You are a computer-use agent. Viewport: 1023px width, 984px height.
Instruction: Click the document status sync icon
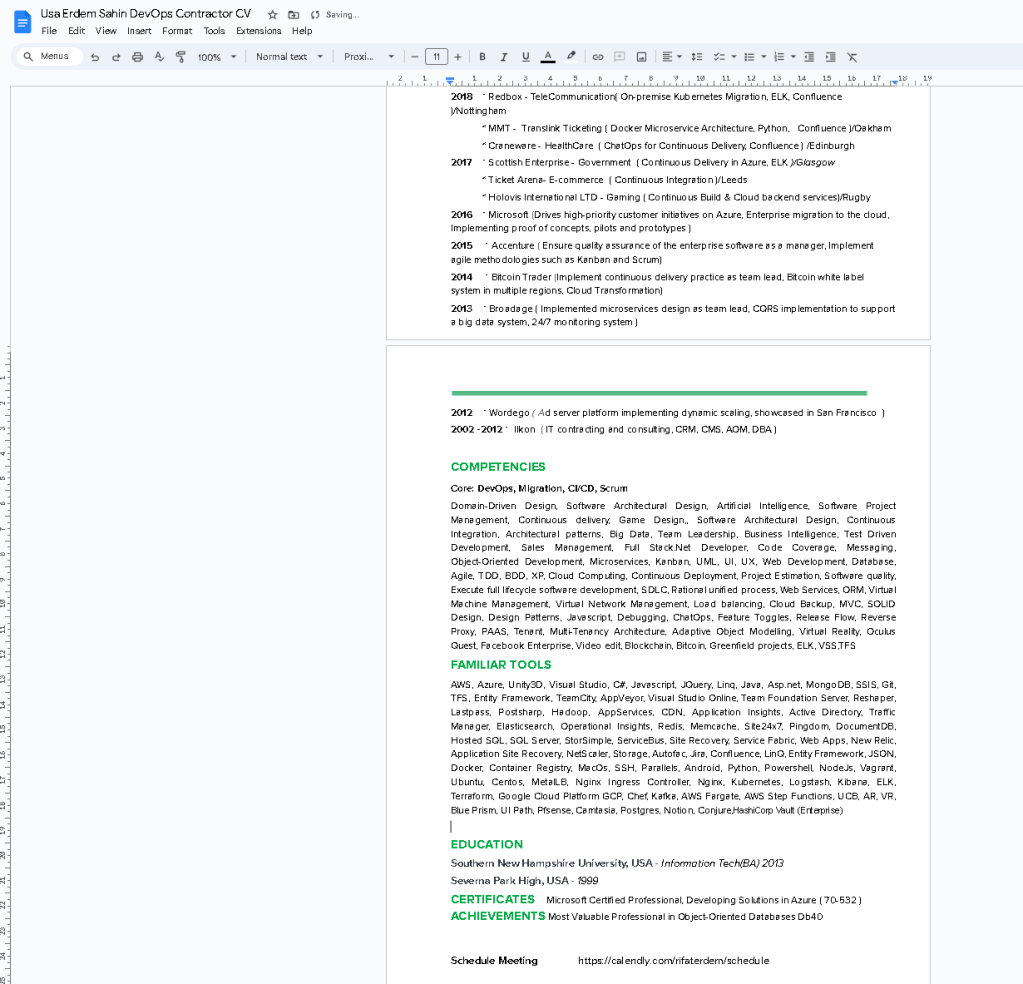315,14
